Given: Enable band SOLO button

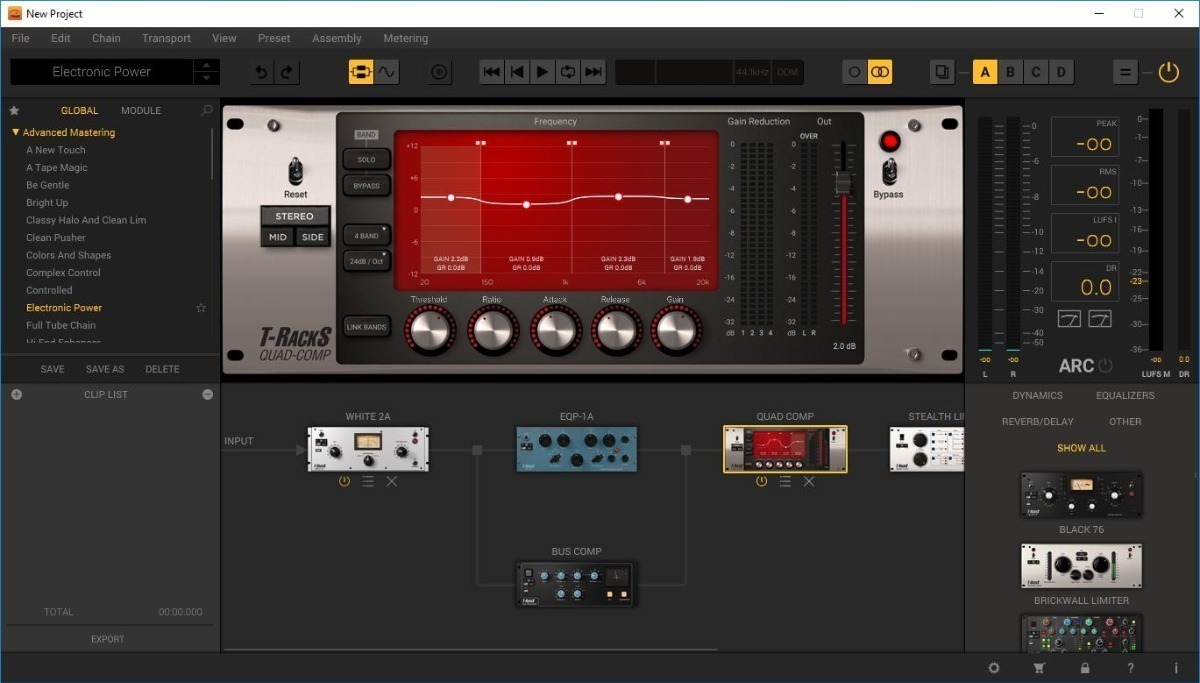Looking at the screenshot, I should pos(366,160).
